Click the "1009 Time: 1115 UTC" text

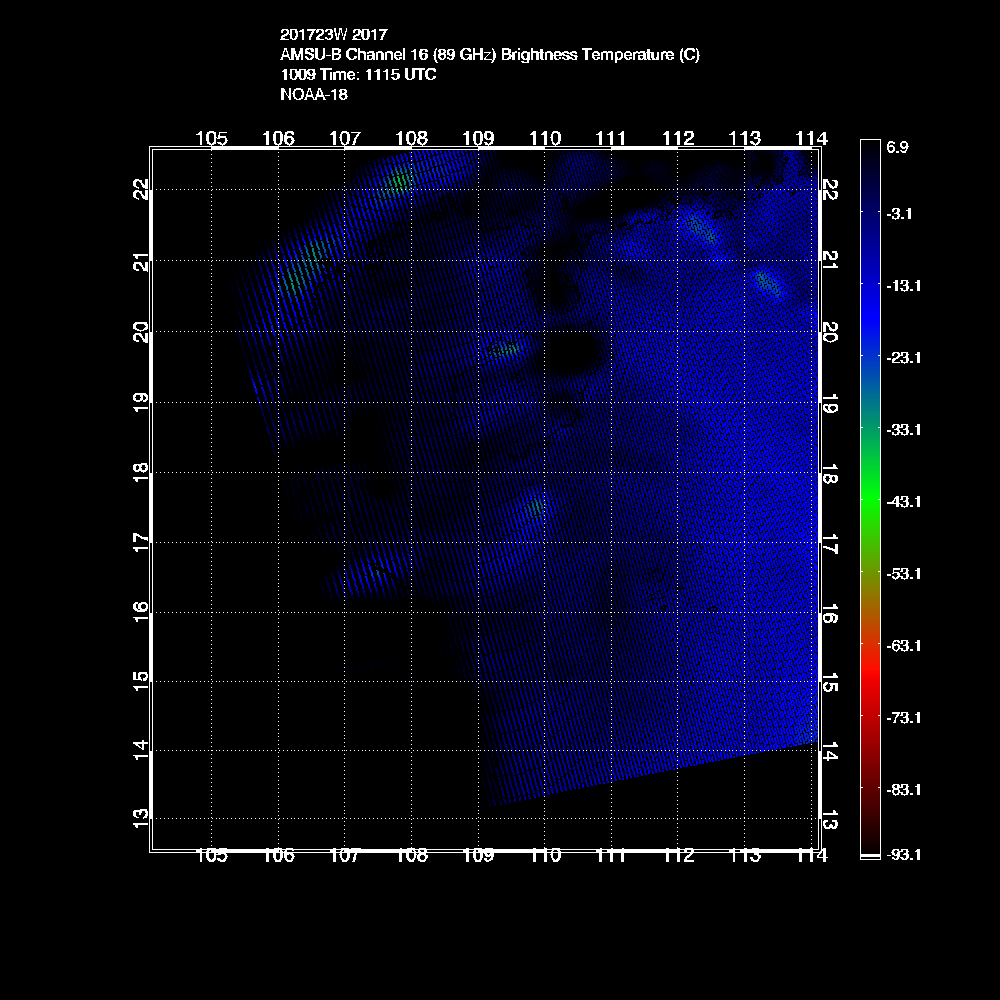[358, 75]
